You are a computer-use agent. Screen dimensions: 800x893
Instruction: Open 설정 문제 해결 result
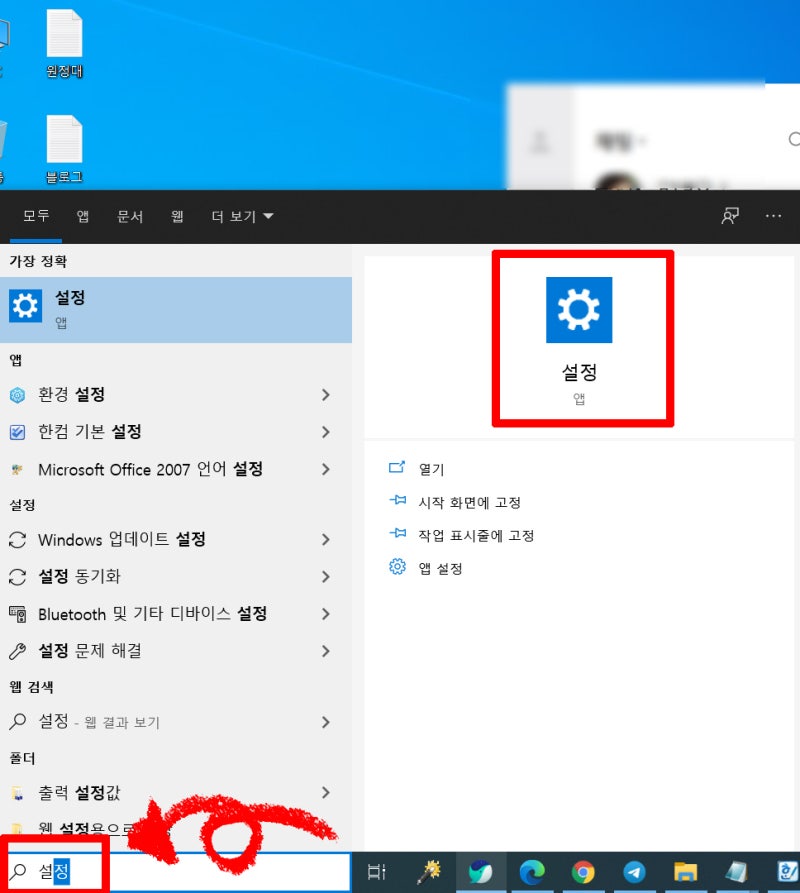(175, 651)
